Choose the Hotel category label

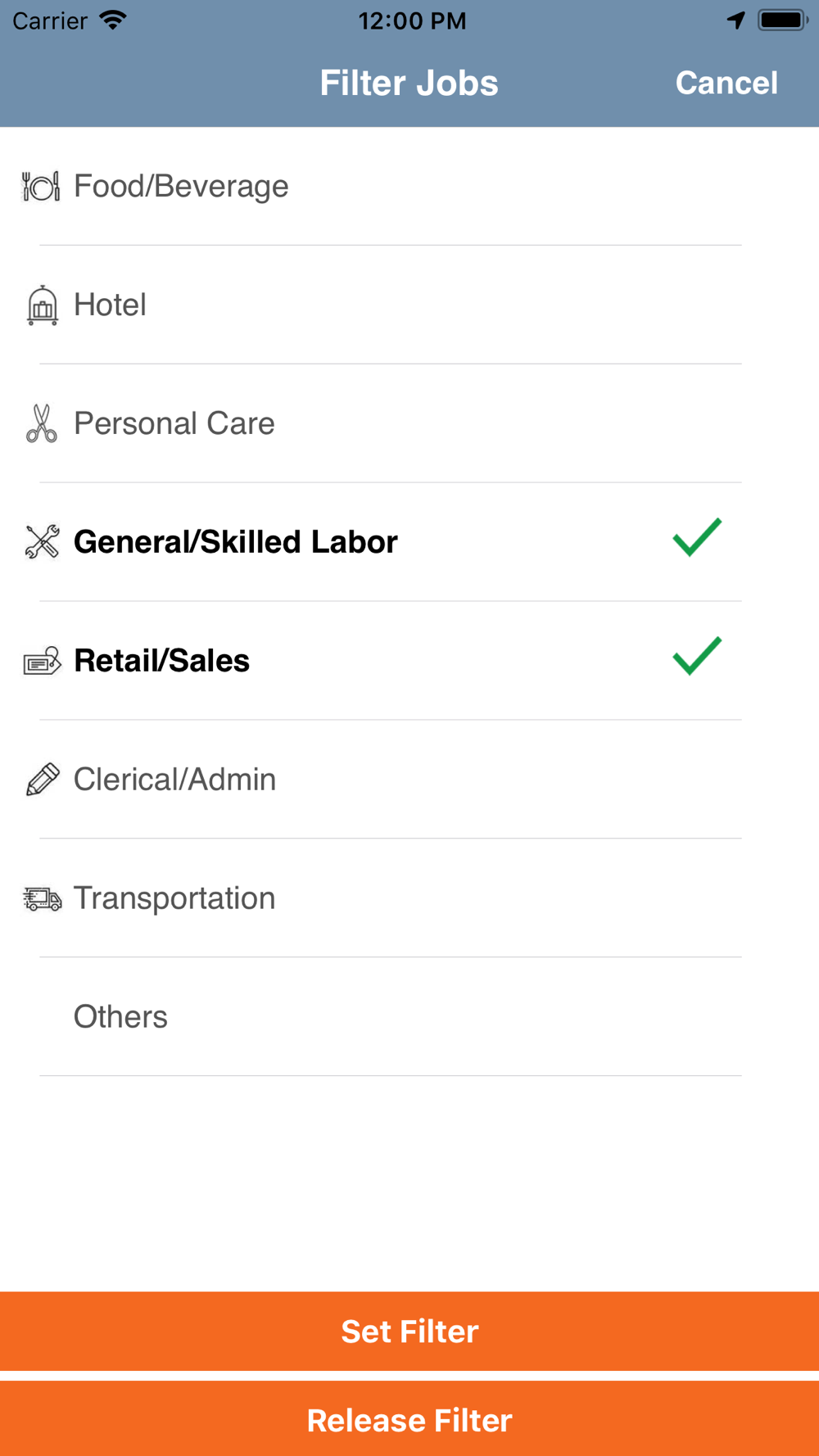tap(110, 305)
